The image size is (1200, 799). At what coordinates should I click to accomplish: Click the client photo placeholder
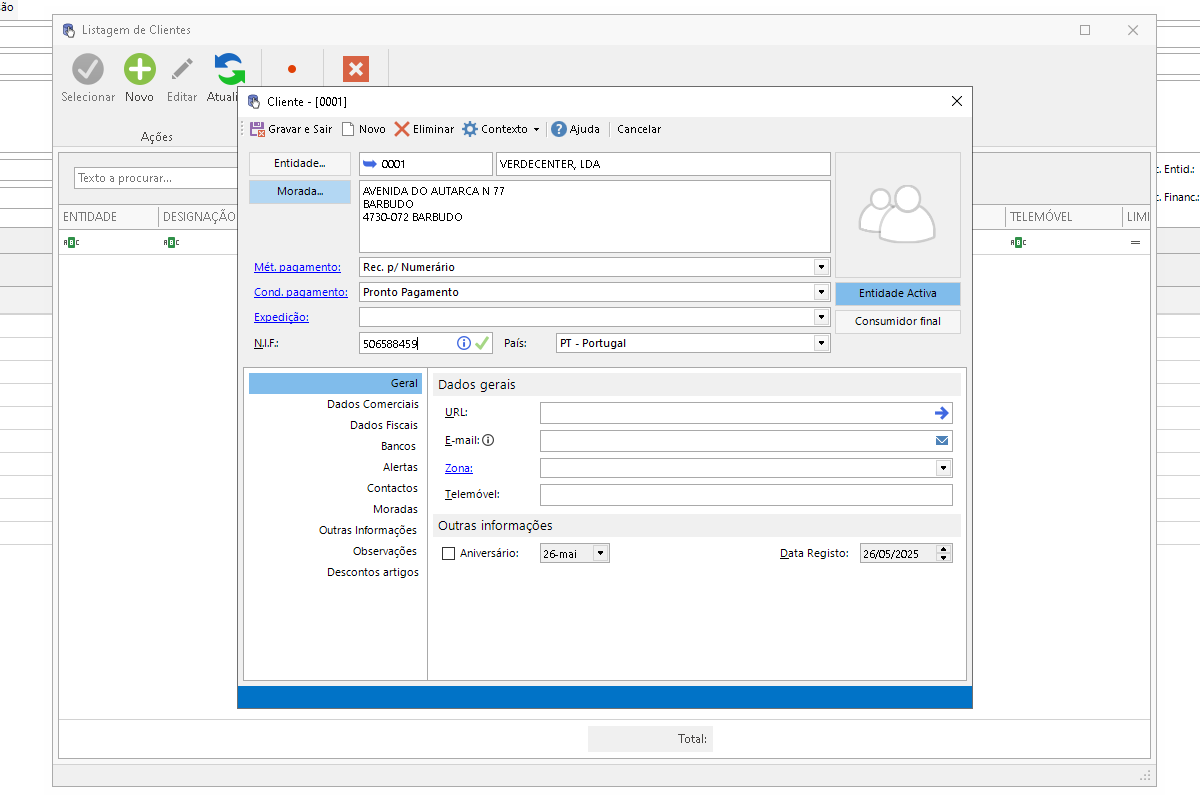coord(897,214)
